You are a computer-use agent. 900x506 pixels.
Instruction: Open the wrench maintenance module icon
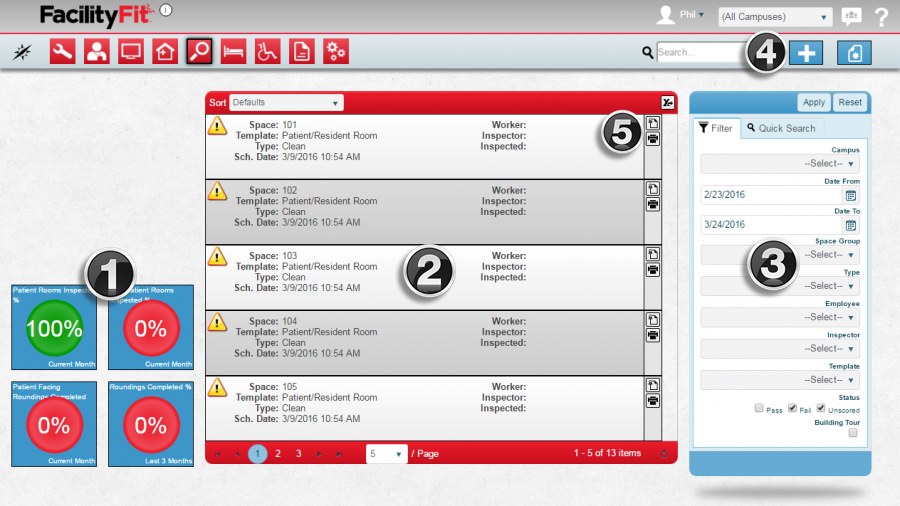tap(63, 52)
